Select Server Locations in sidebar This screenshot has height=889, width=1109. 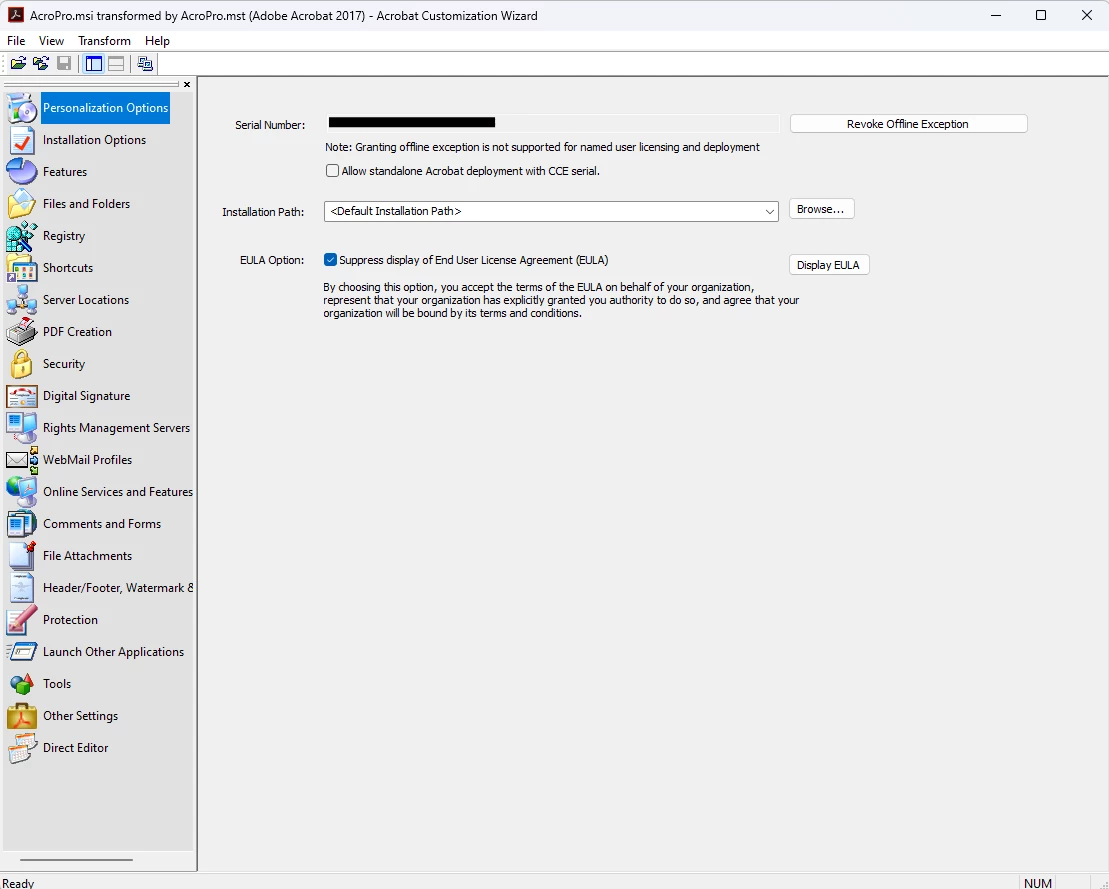[86, 300]
